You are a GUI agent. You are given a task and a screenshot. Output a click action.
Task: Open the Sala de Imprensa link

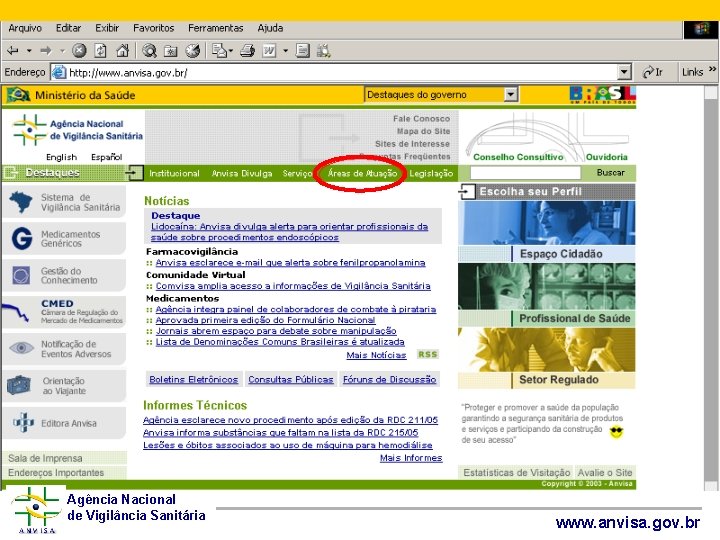pos(45,458)
